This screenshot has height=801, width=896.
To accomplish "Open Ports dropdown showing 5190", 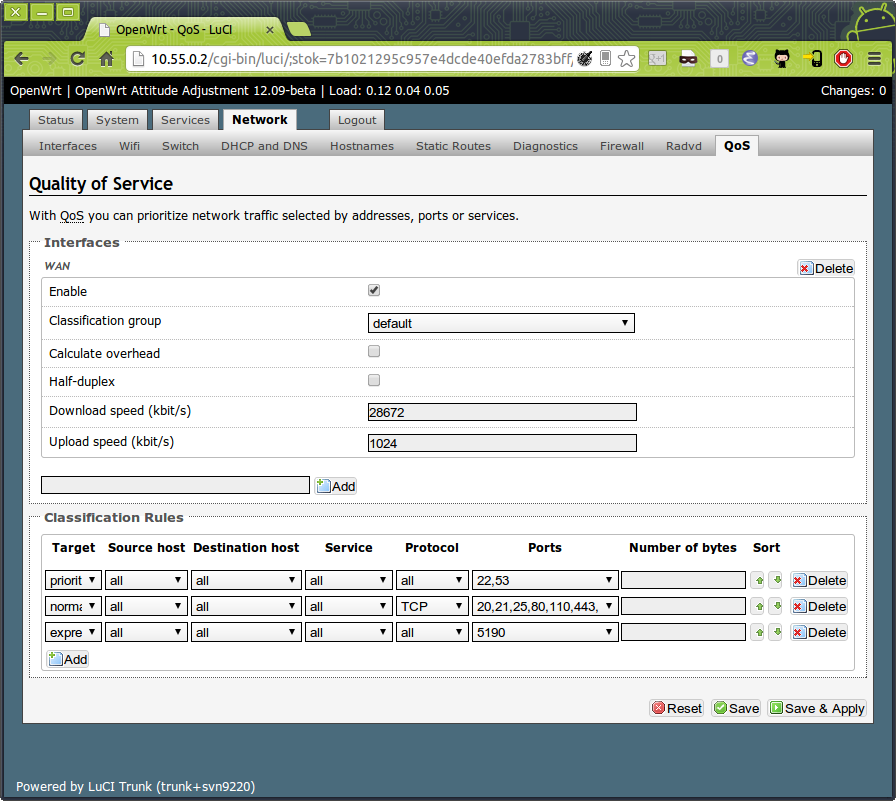I will (545, 632).
